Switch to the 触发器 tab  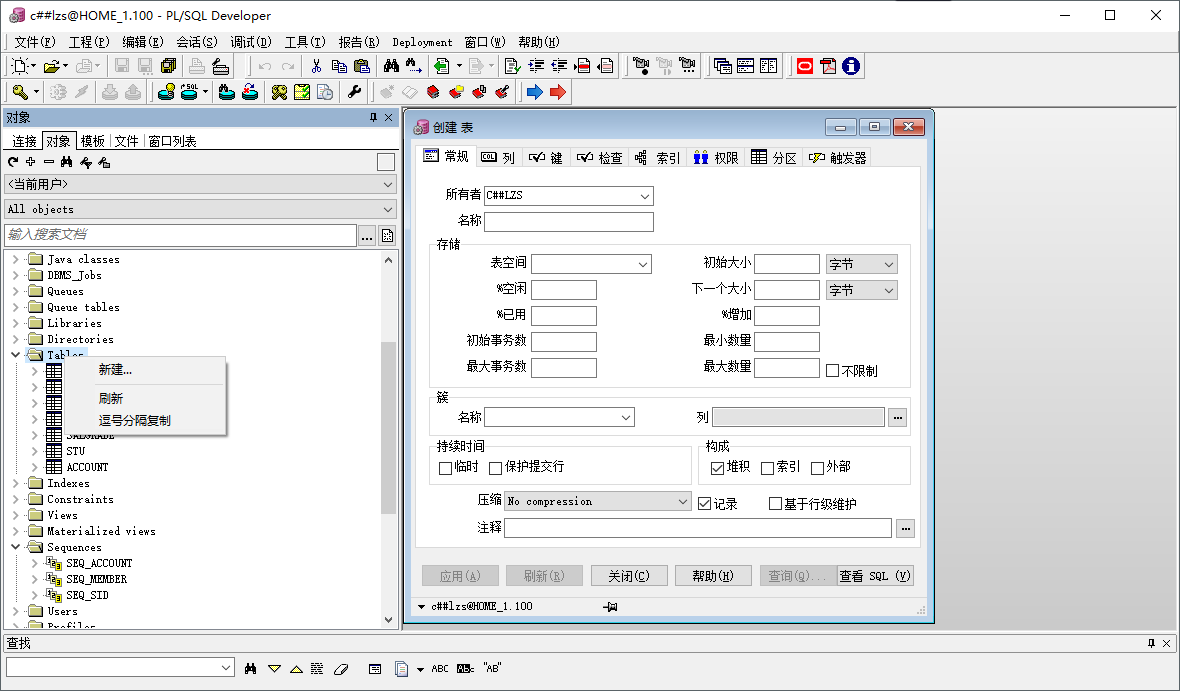(838, 157)
